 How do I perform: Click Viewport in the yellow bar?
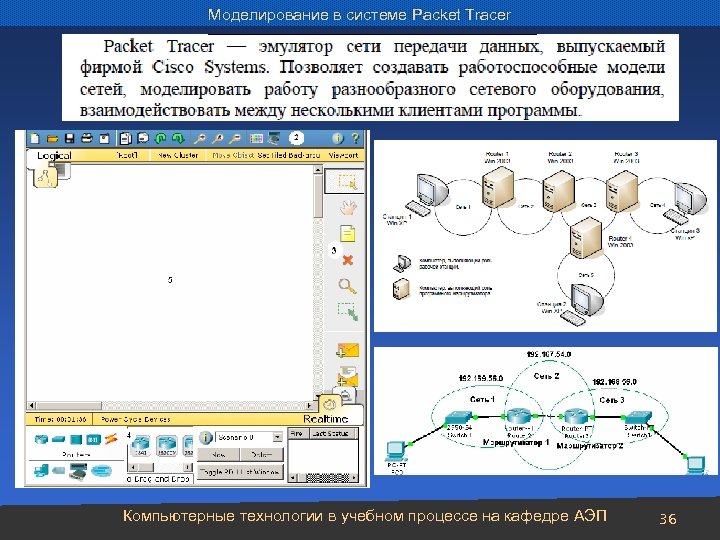coord(343,155)
